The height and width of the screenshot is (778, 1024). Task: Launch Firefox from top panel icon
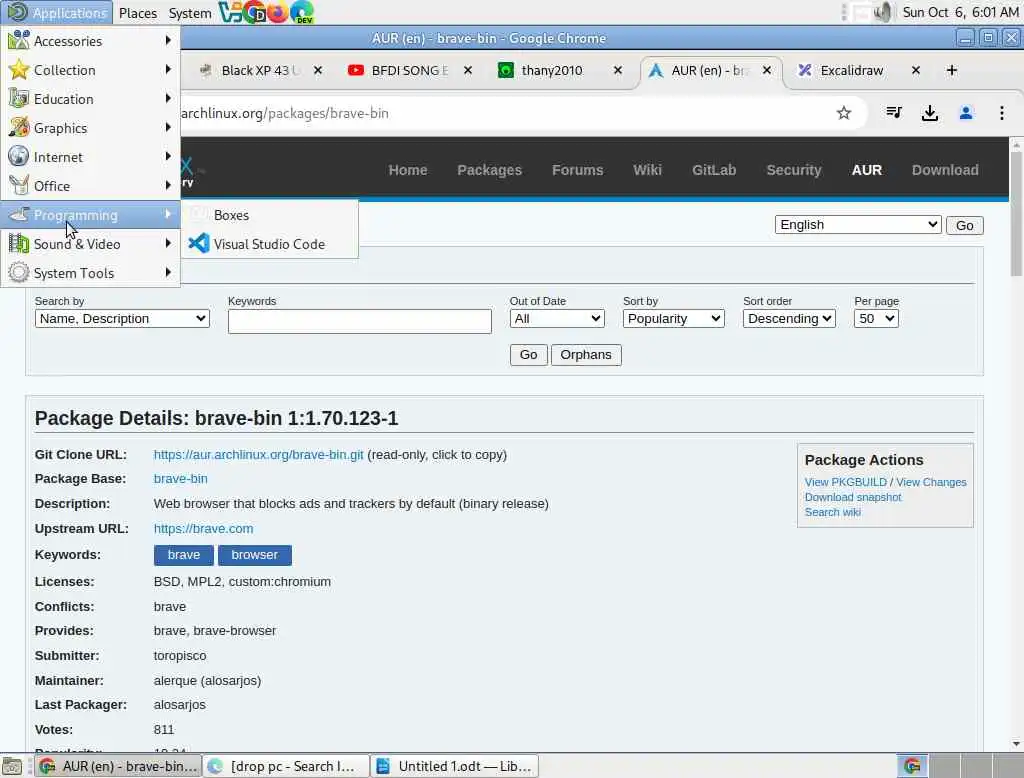click(277, 12)
